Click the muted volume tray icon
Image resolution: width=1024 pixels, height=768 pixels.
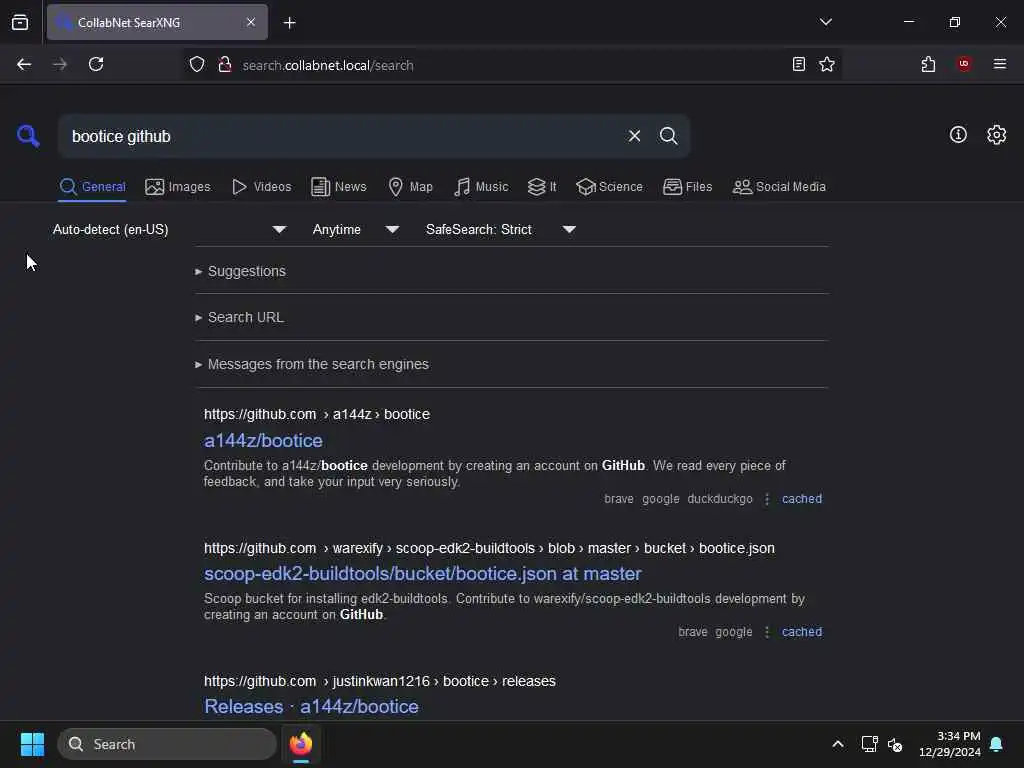point(895,744)
